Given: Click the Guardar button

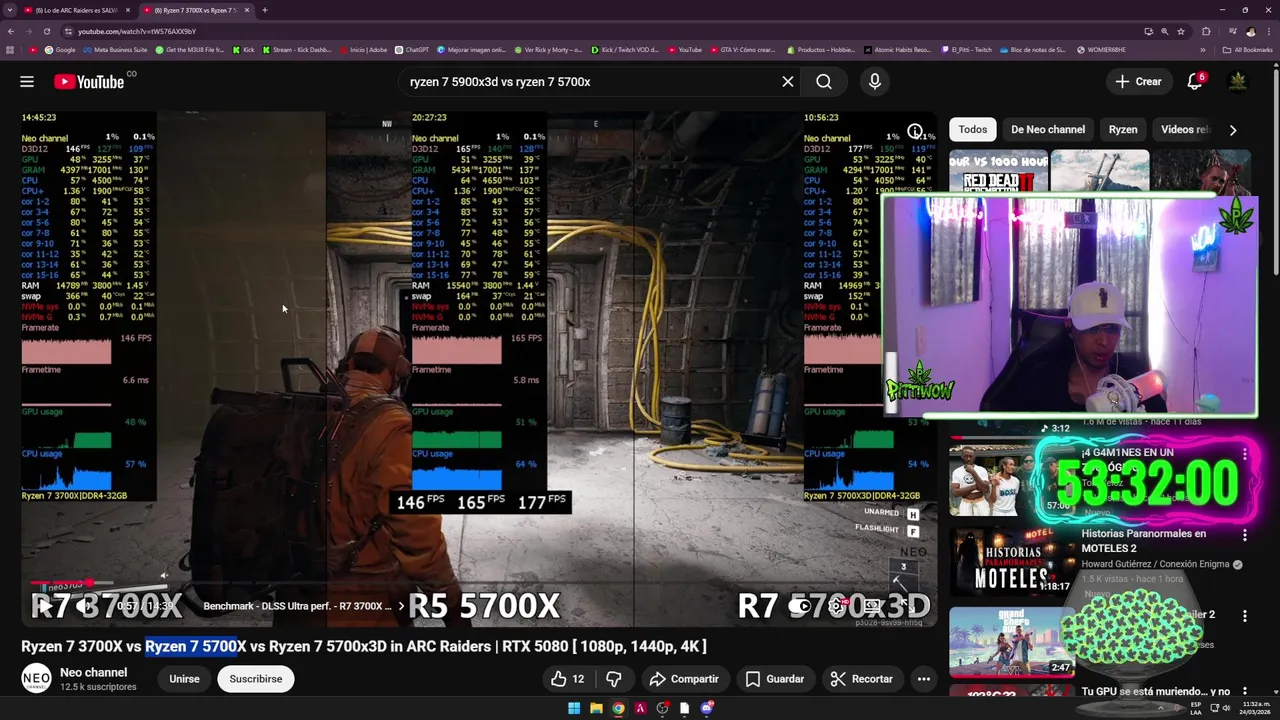Looking at the screenshot, I should tap(775, 679).
